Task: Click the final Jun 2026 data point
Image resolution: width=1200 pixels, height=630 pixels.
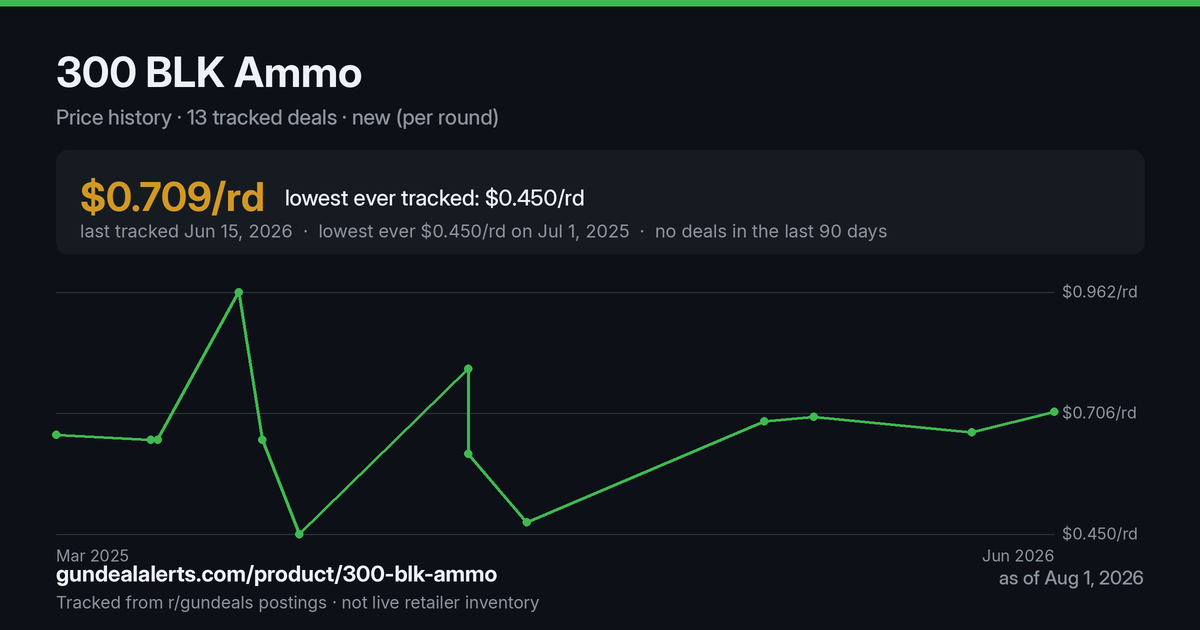Action: [x=1054, y=412]
